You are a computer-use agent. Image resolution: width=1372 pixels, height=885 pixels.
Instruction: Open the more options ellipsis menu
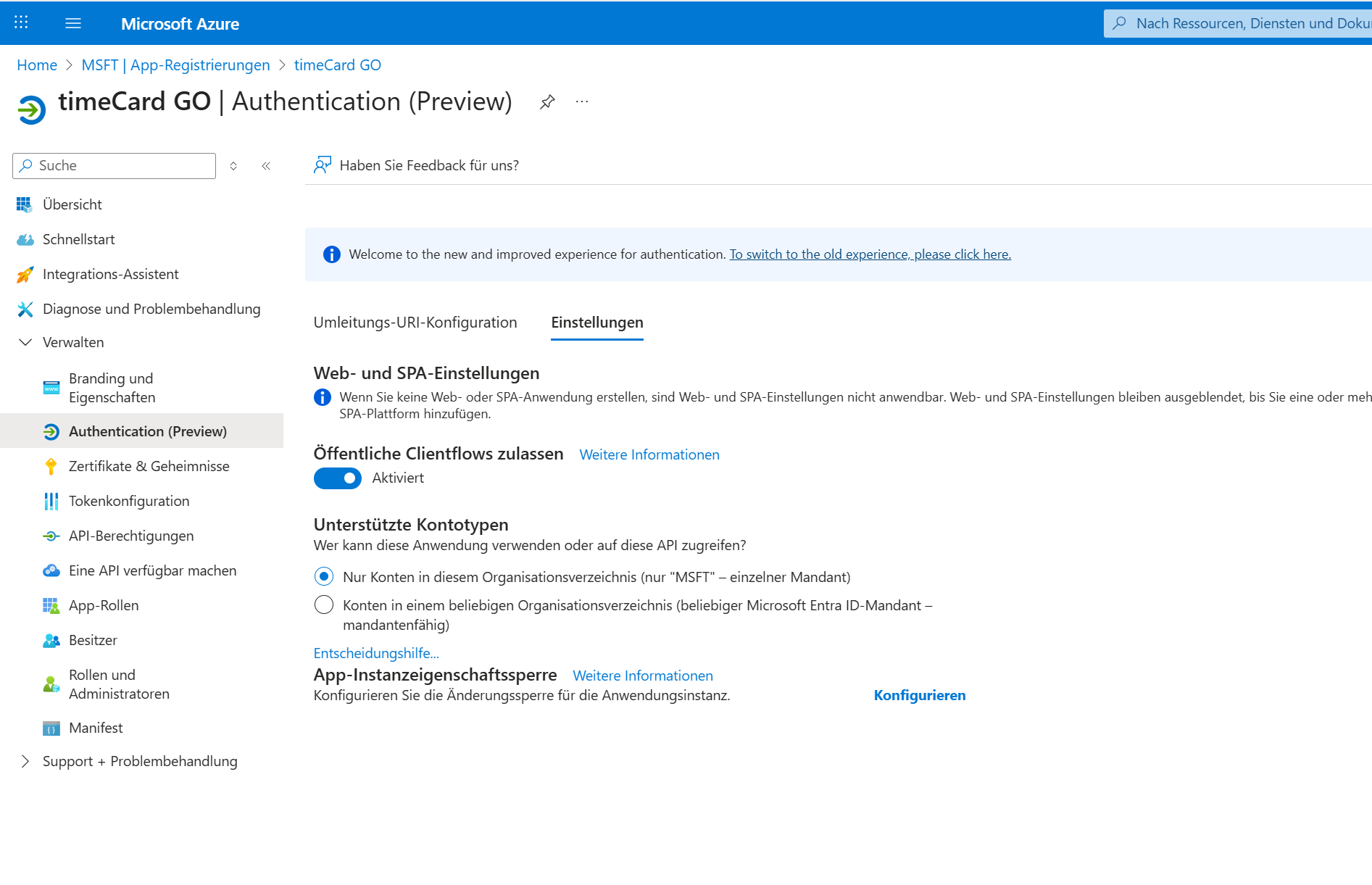coord(582,101)
